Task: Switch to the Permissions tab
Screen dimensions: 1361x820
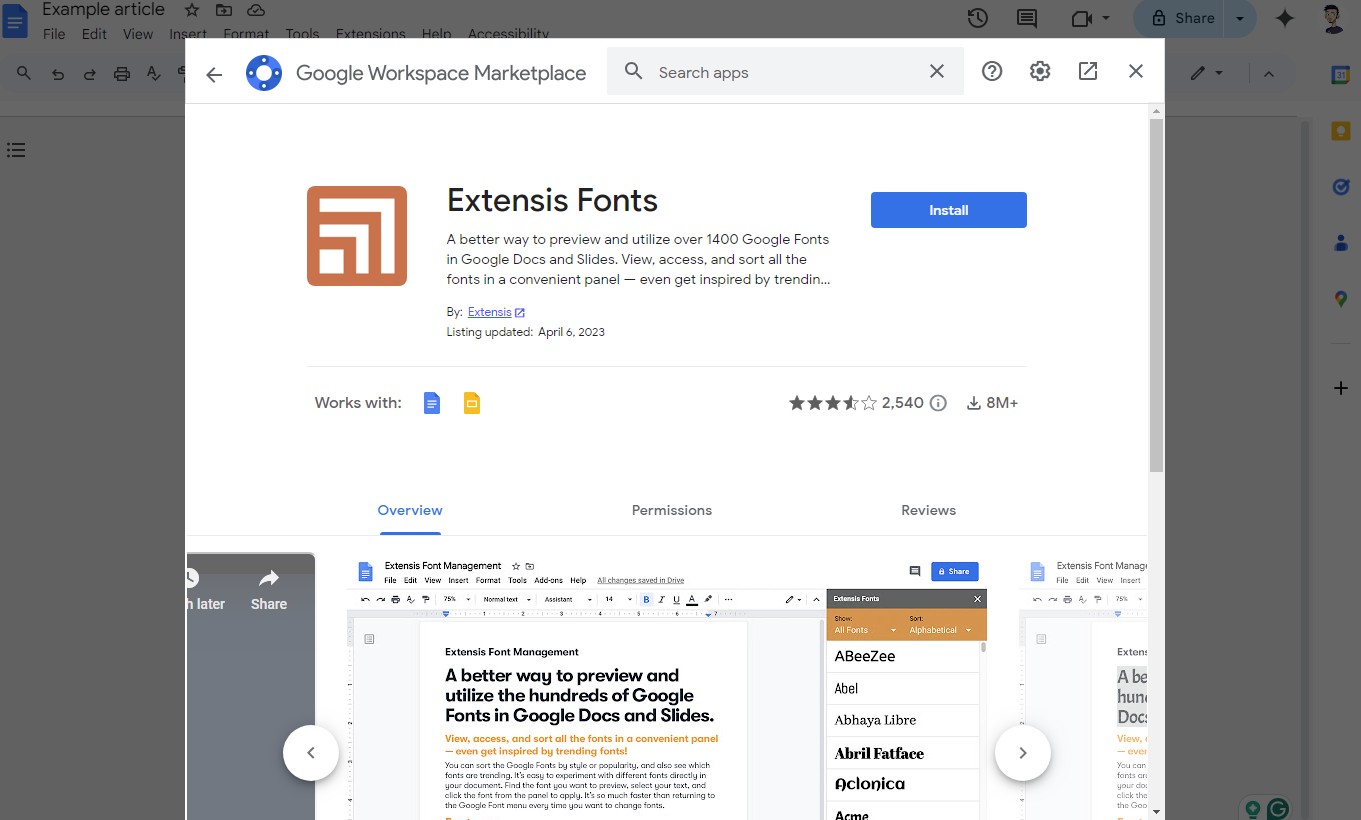Action: tap(672, 510)
